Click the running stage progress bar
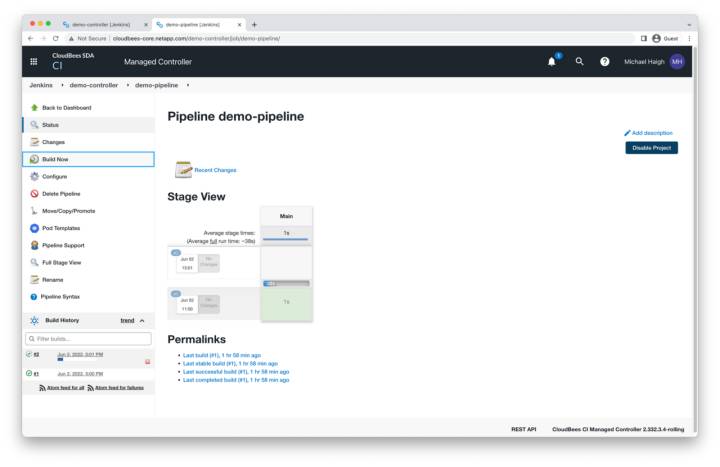Image resolution: width=720 pixels, height=467 pixels. [286, 283]
